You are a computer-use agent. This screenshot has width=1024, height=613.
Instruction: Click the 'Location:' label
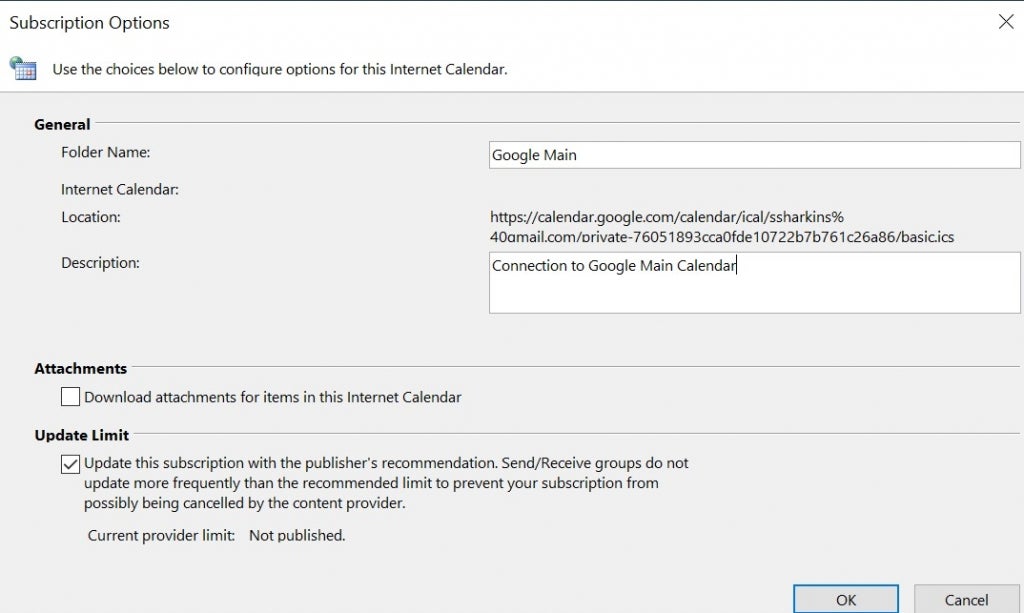pos(91,217)
